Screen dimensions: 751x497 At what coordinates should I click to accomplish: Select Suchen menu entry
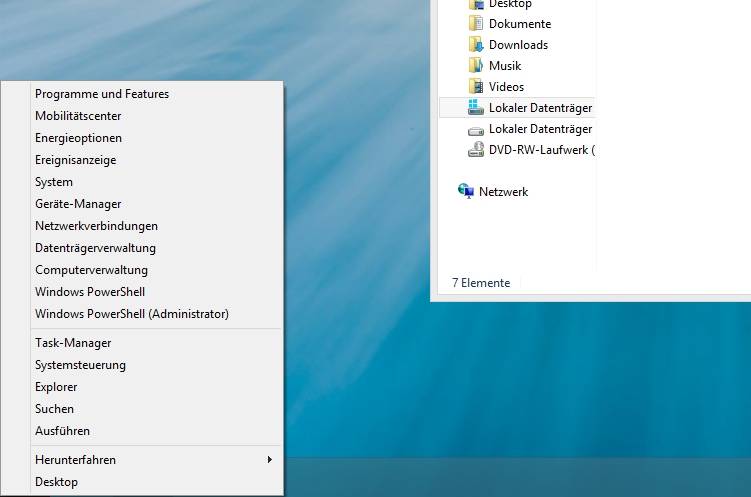tap(157, 409)
